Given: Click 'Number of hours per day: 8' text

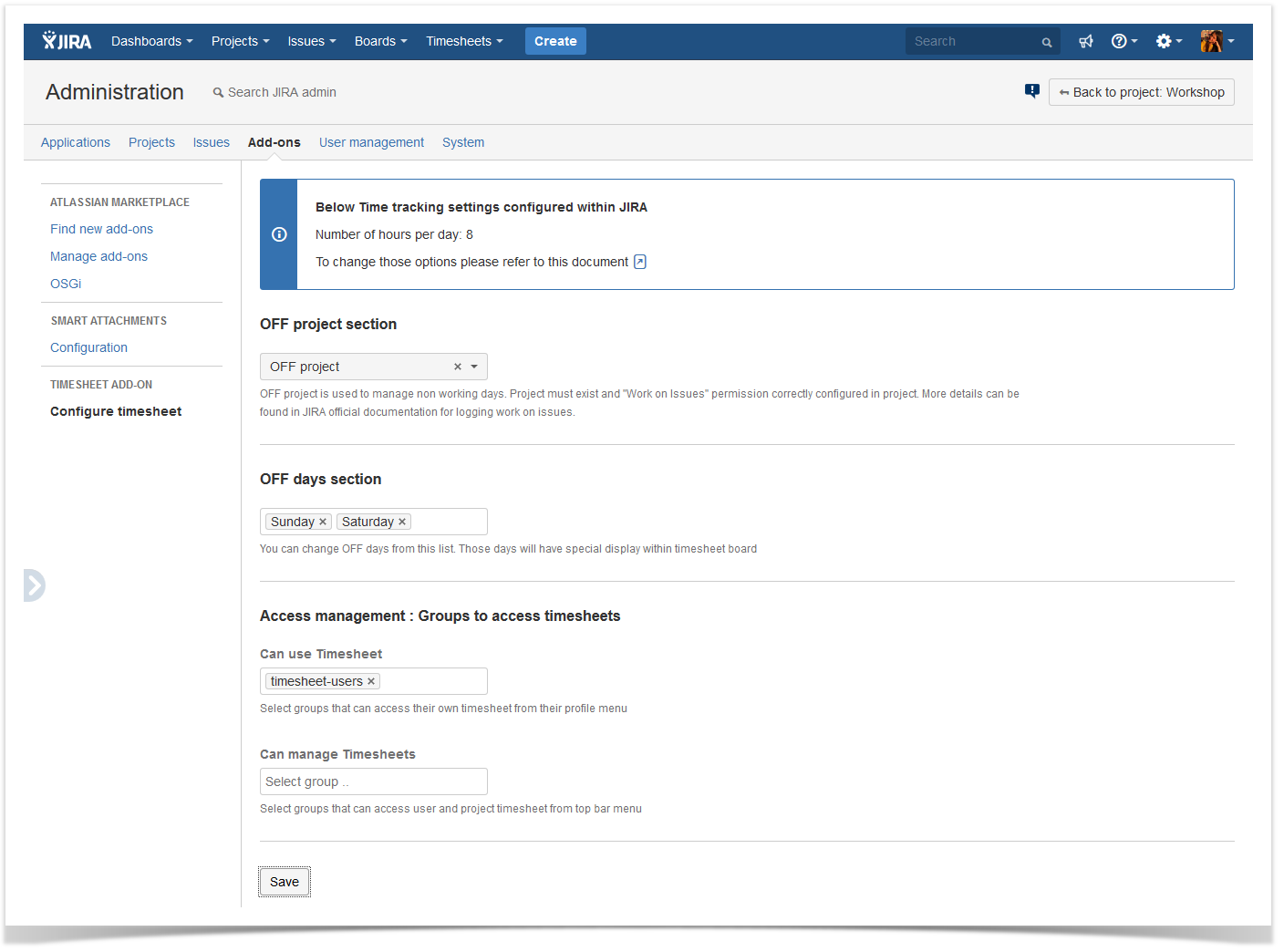Looking at the screenshot, I should point(394,234).
